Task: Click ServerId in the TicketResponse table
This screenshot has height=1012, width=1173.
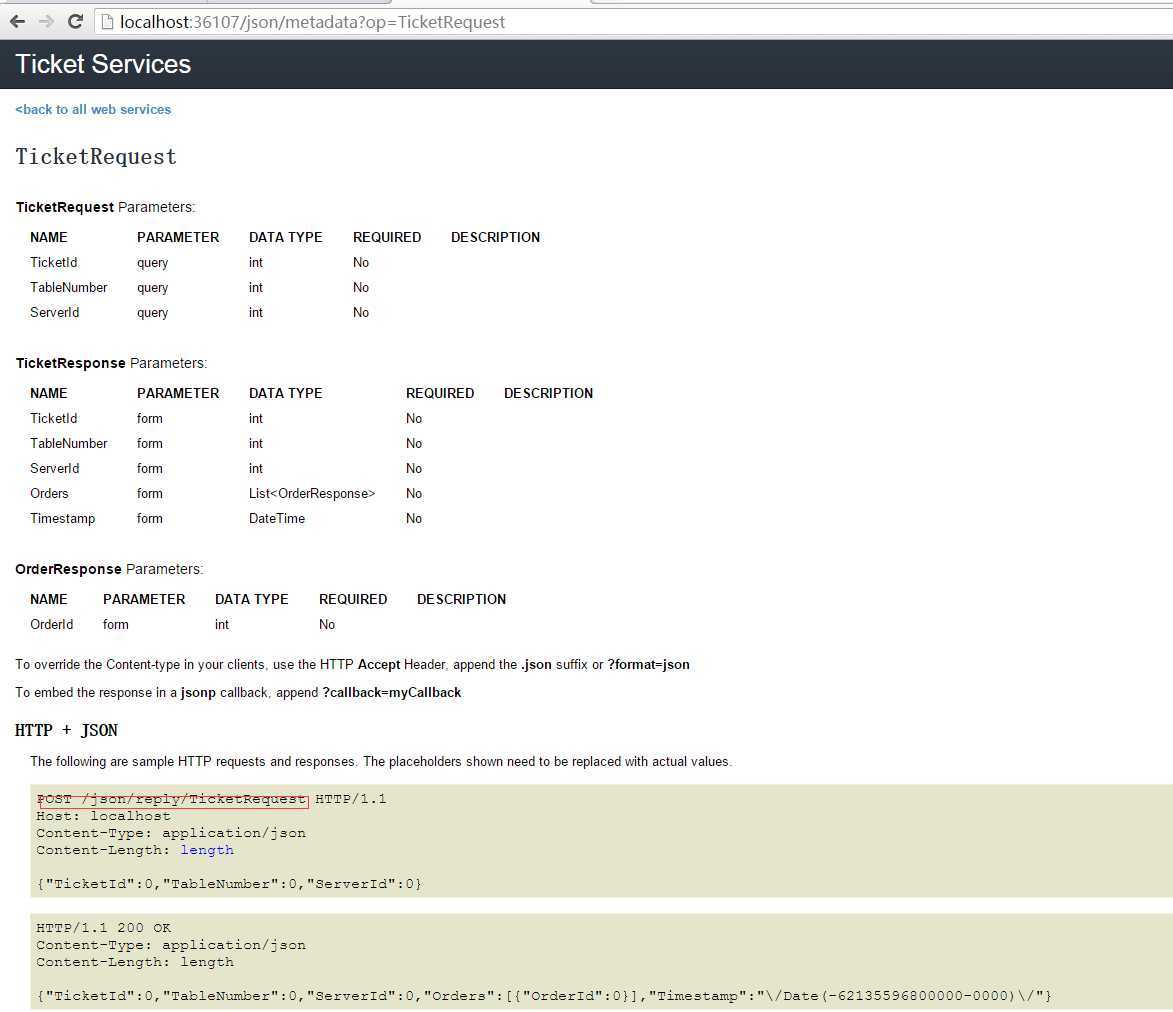Action: (55, 468)
